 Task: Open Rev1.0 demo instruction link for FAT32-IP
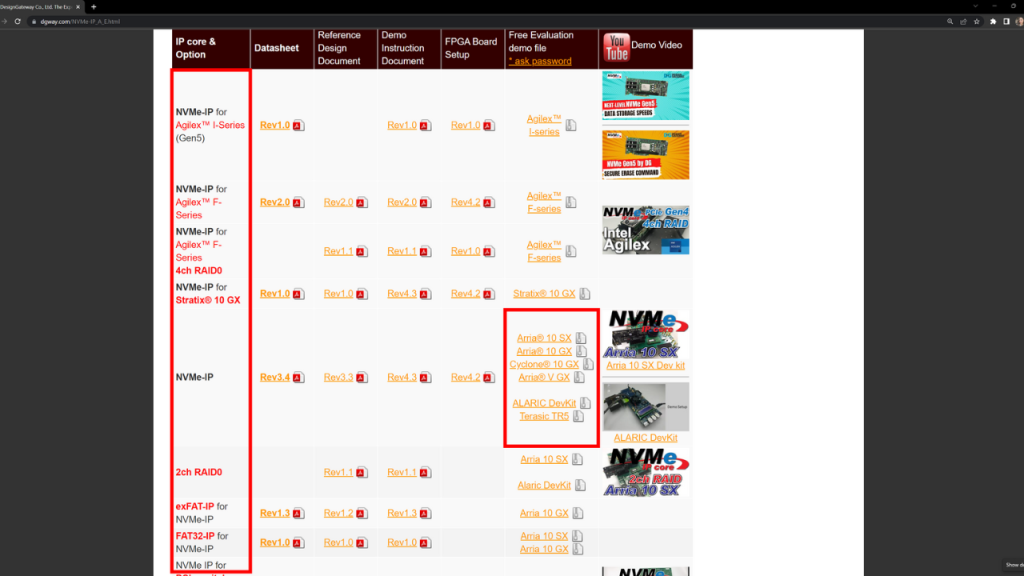click(402, 543)
